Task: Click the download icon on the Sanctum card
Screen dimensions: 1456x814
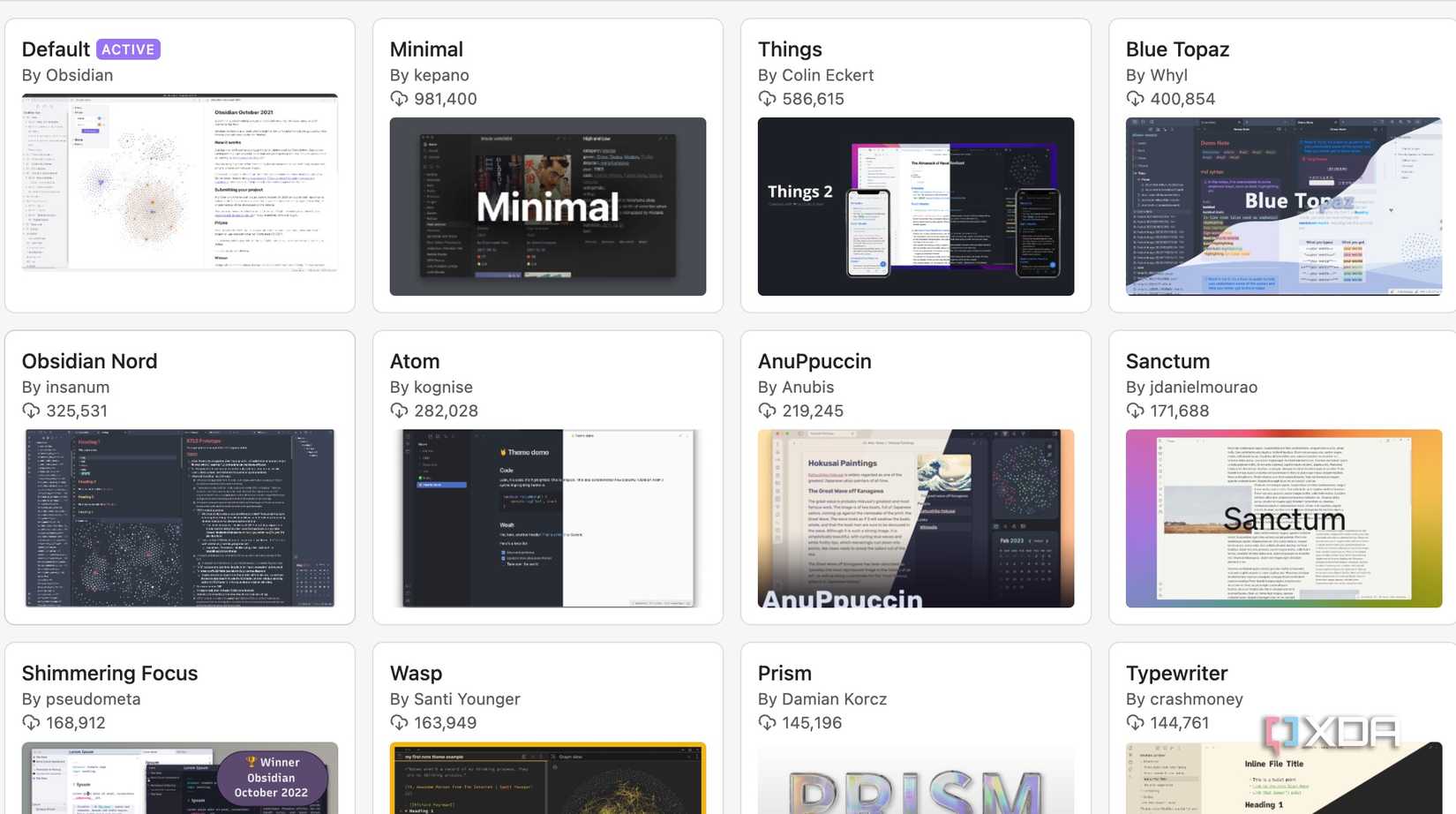Action: [1134, 411]
